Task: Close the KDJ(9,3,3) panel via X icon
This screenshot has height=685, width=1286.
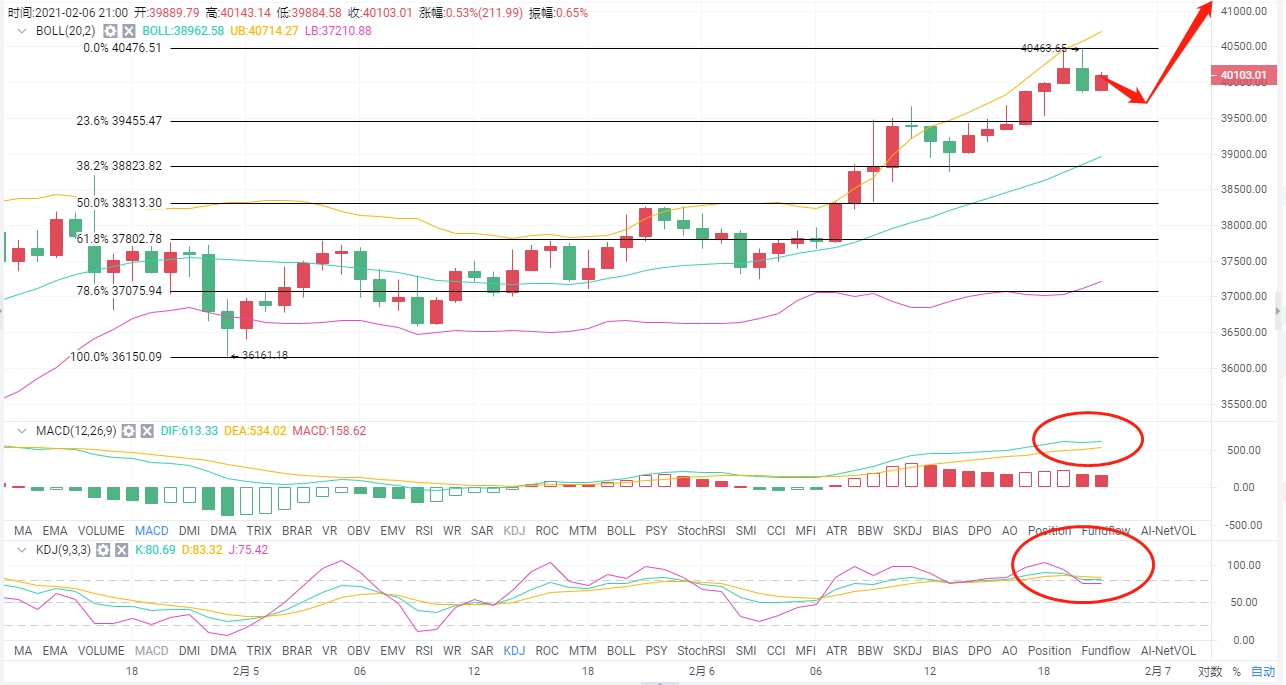Action: [121, 550]
